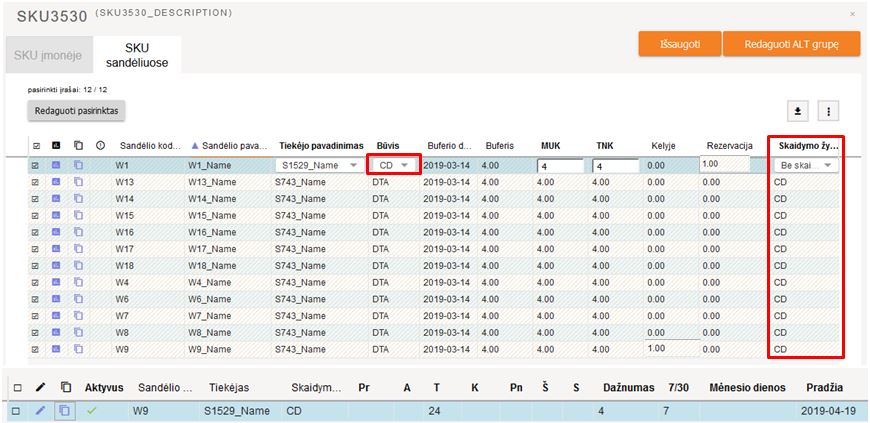Screen dimensions: 870x423
Task: Tick the checkbox in schedule row W9
Action: (16, 410)
